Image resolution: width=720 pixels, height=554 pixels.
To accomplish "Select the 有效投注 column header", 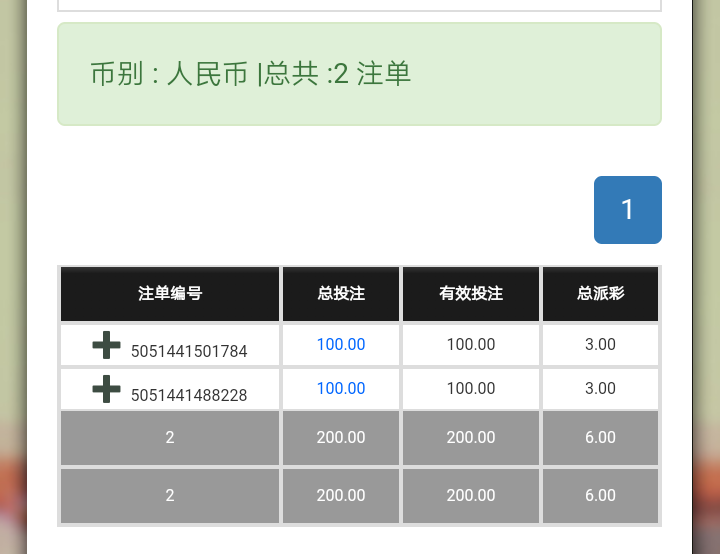I will (471, 294).
